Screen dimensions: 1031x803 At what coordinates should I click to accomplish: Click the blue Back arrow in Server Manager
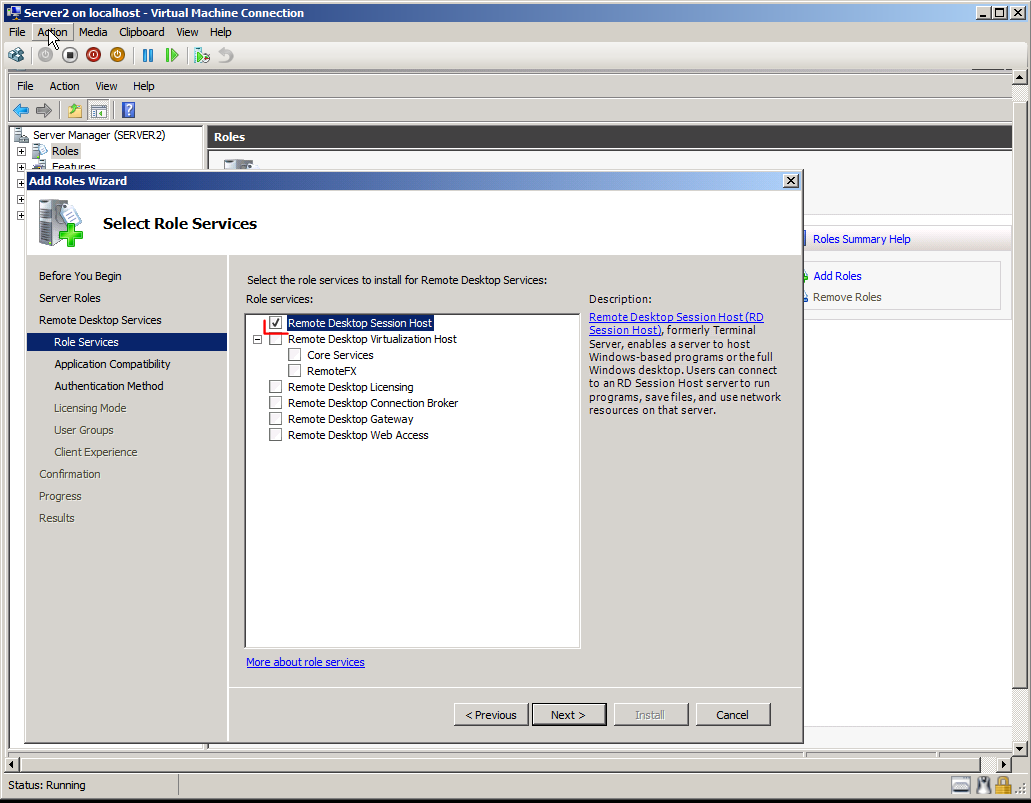click(x=21, y=110)
